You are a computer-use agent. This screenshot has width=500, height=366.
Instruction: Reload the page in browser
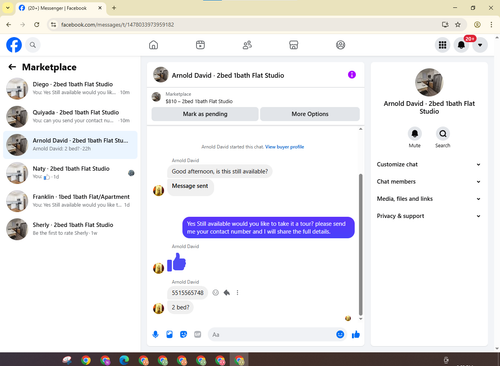[37, 25]
